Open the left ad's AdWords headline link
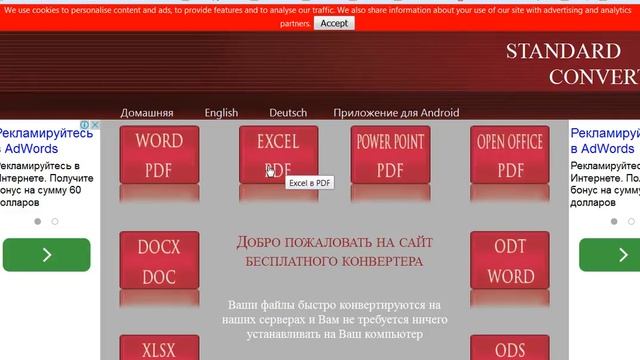The height and width of the screenshot is (360, 640). point(46,141)
